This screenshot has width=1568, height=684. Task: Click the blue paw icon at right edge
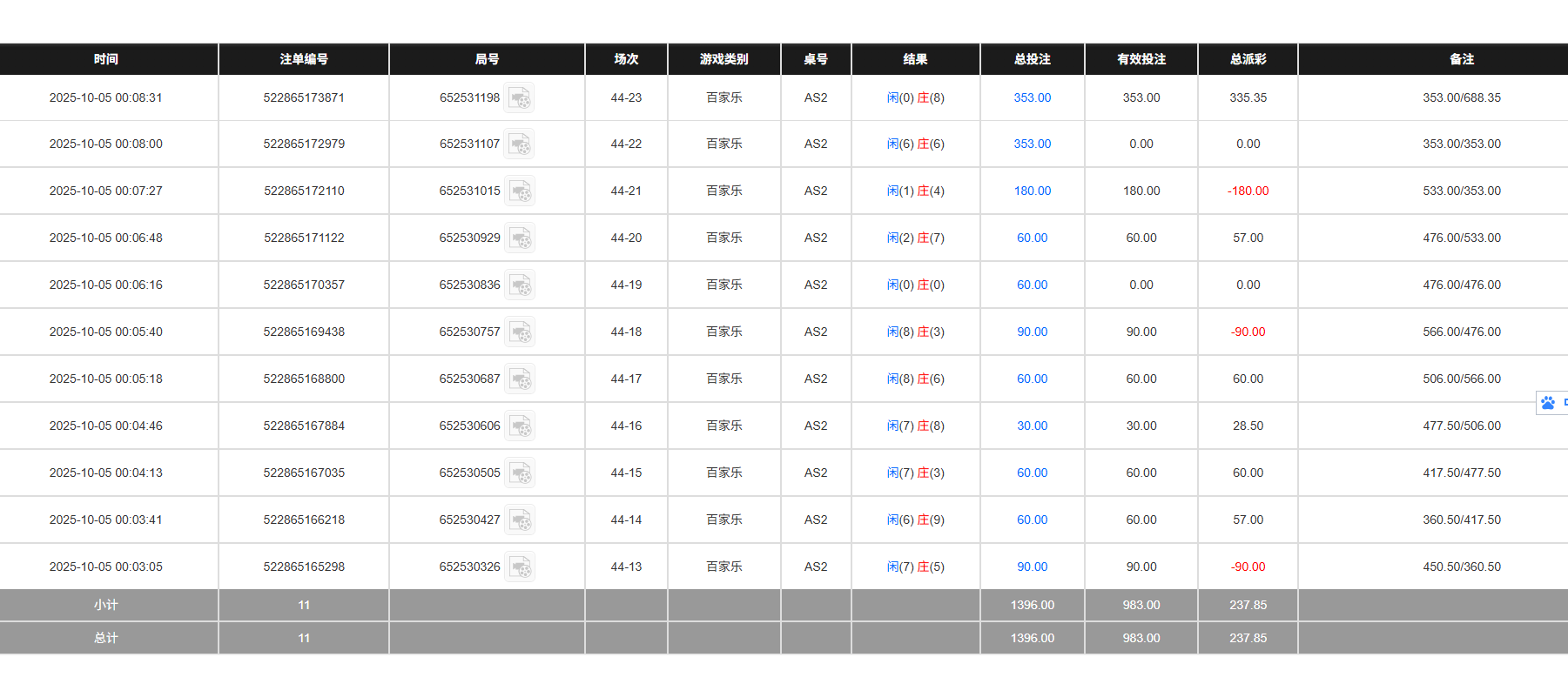(x=1548, y=403)
